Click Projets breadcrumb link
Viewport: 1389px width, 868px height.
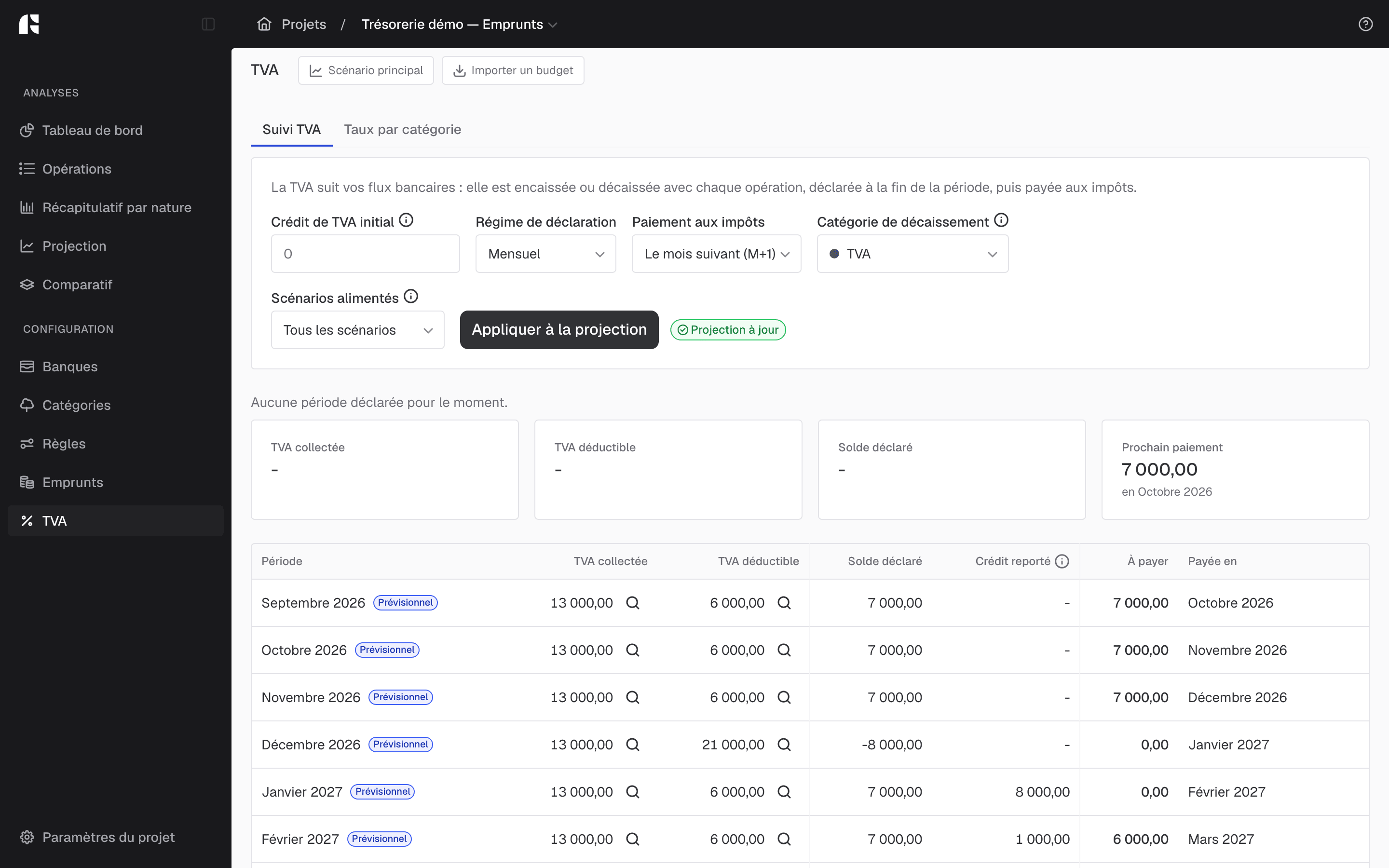[x=304, y=24]
